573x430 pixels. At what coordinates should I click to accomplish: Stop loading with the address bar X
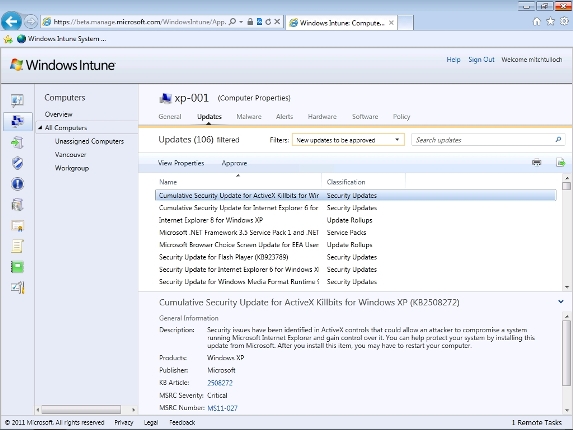[x=277, y=22]
